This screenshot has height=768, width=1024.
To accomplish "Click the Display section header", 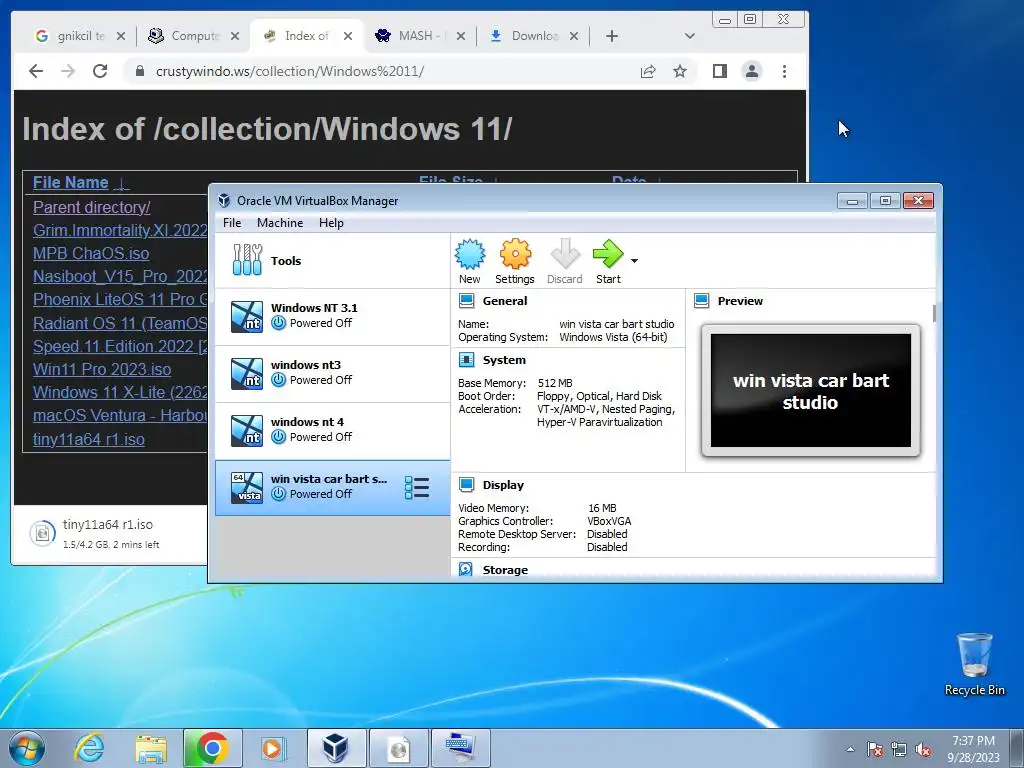I will 503,485.
